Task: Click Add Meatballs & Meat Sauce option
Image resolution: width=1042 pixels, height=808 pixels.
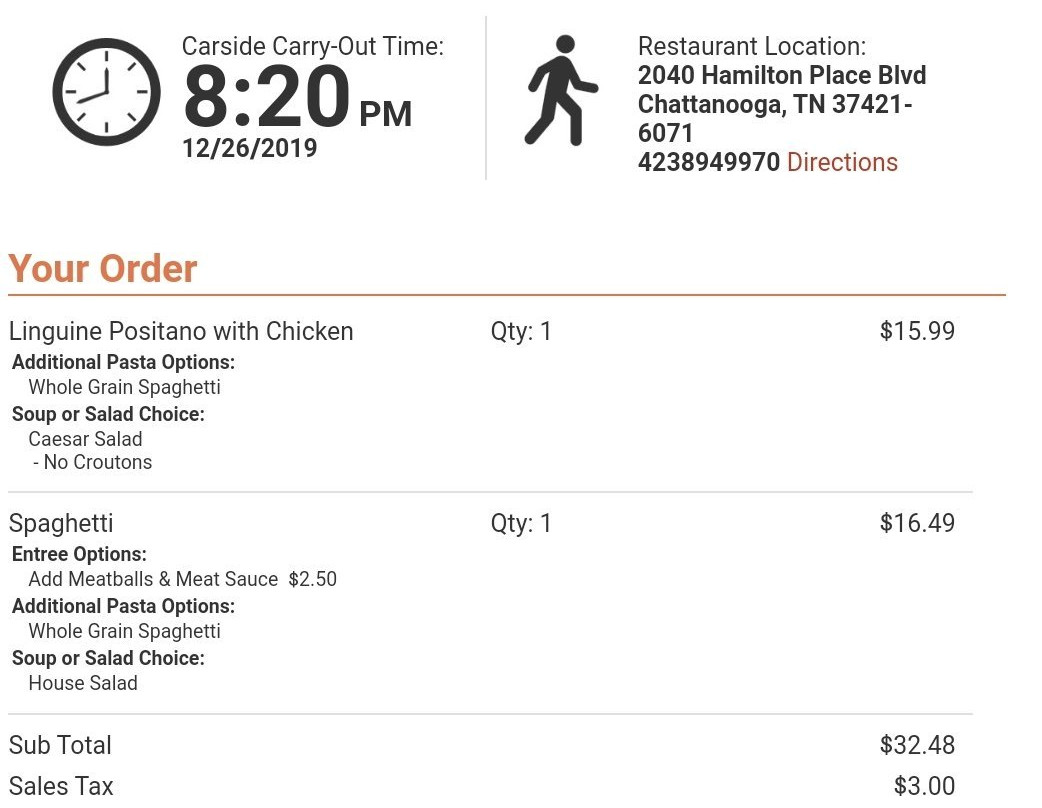Action: 153,579
